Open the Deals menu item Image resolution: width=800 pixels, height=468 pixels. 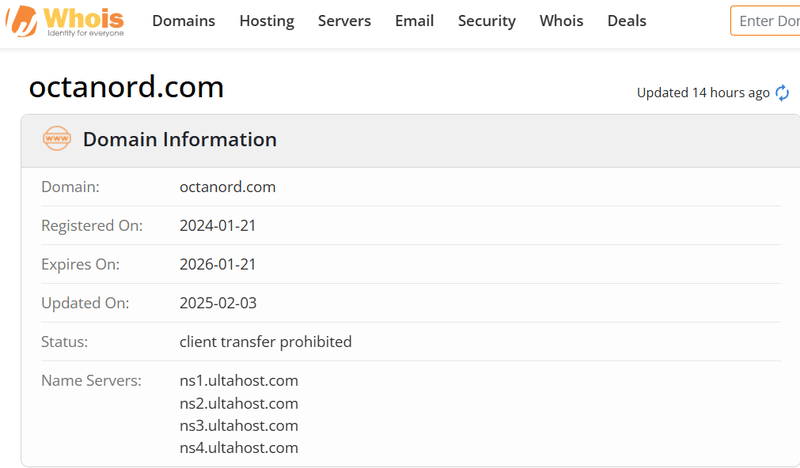(627, 21)
